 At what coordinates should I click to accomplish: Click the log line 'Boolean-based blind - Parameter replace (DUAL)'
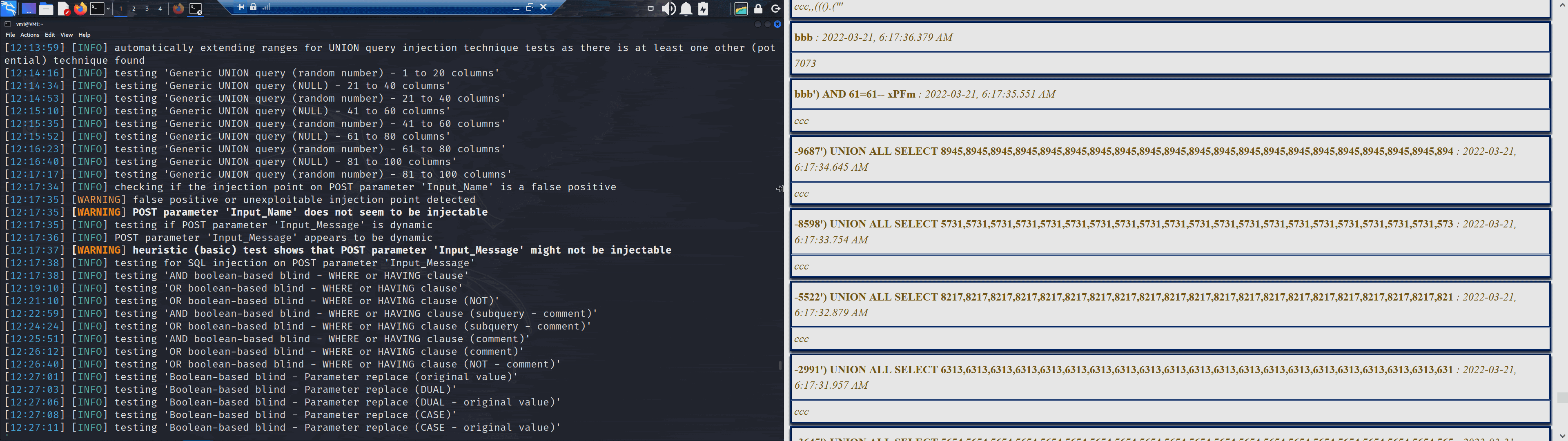231,390
